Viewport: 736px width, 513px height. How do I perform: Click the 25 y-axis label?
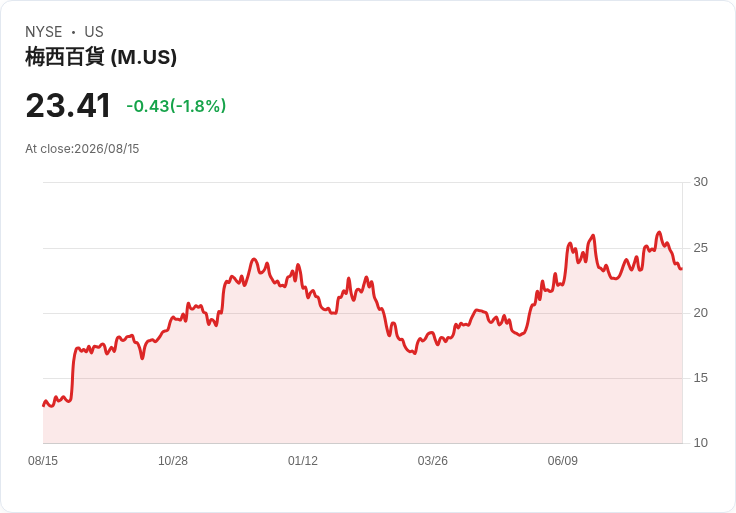click(x=700, y=248)
